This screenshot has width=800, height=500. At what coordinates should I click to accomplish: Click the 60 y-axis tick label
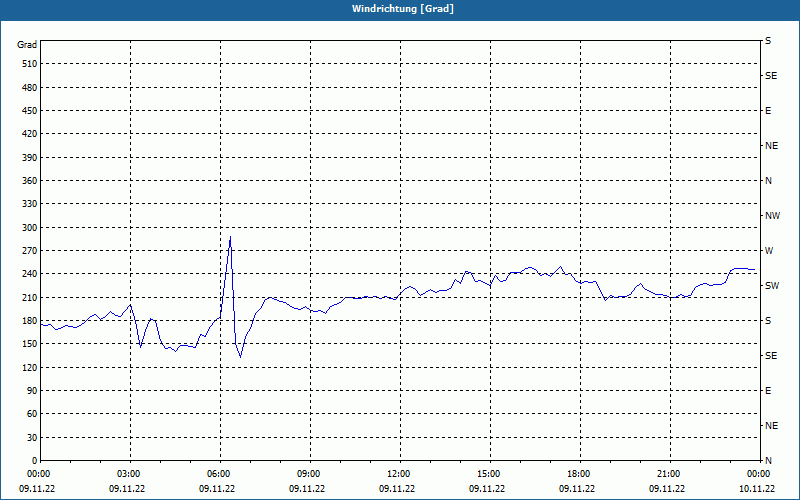click(32, 414)
